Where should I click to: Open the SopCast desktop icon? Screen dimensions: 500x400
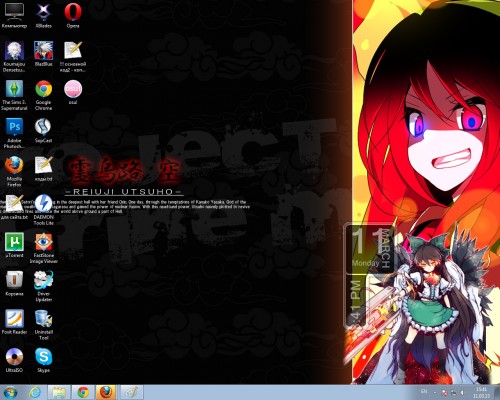43,131
